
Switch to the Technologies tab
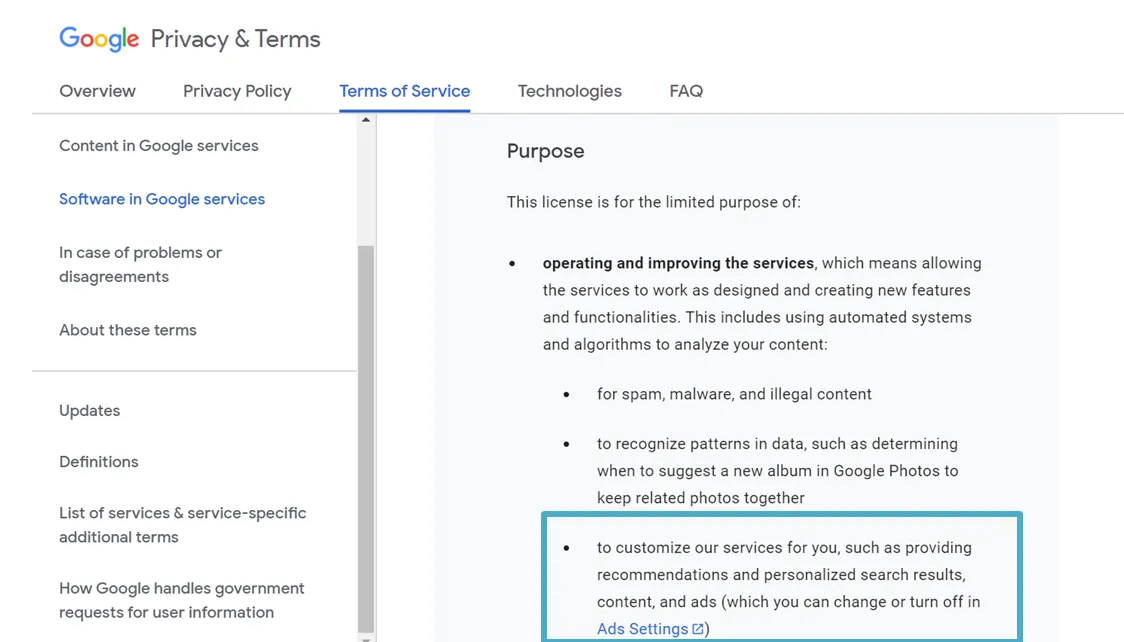tap(569, 91)
